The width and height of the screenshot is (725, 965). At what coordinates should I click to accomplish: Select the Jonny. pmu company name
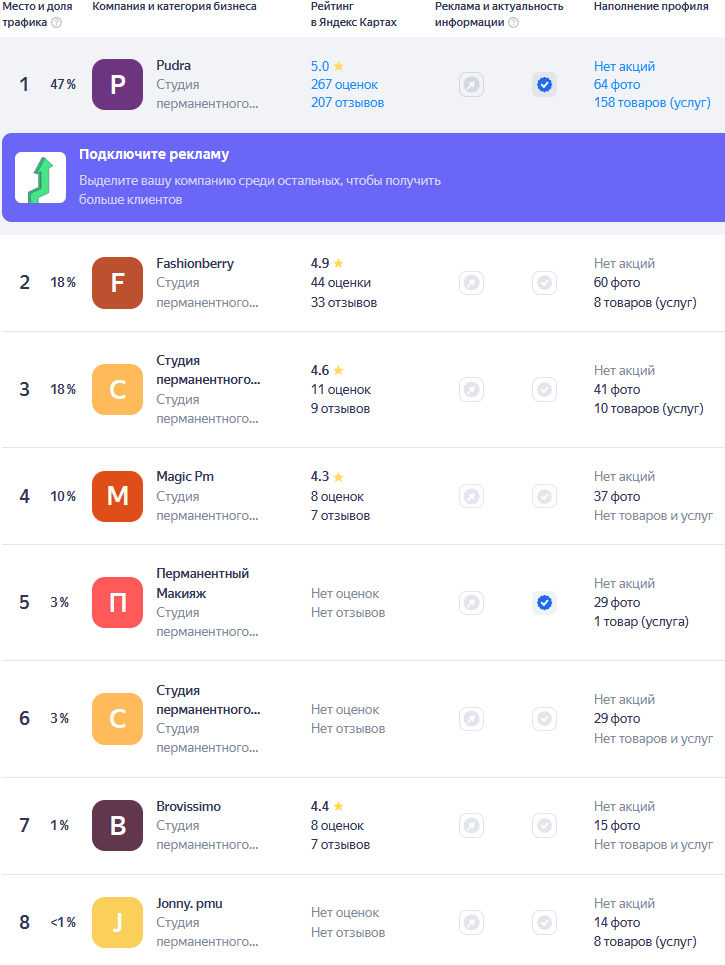190,903
